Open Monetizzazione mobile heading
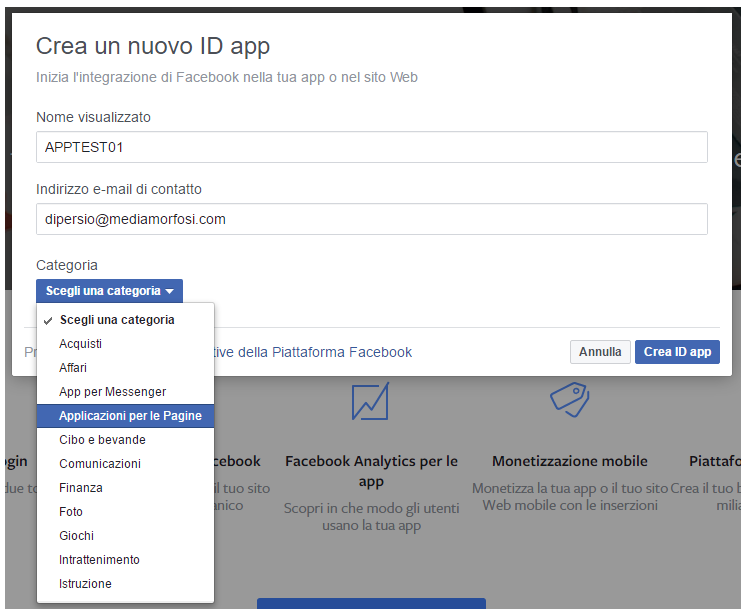Image resolution: width=747 pixels, height=615 pixels. click(570, 461)
